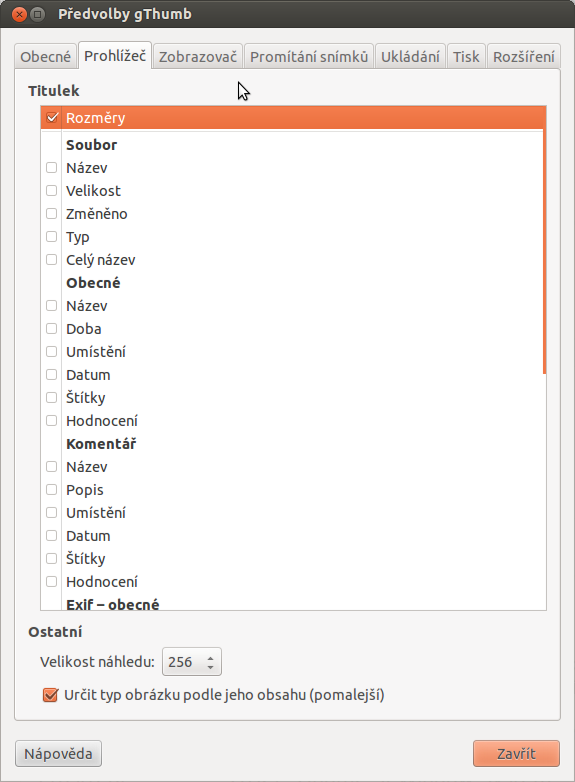Click the orange scrollbar of the Titulek list
Viewport: 575px width, 782px height.
[545, 239]
